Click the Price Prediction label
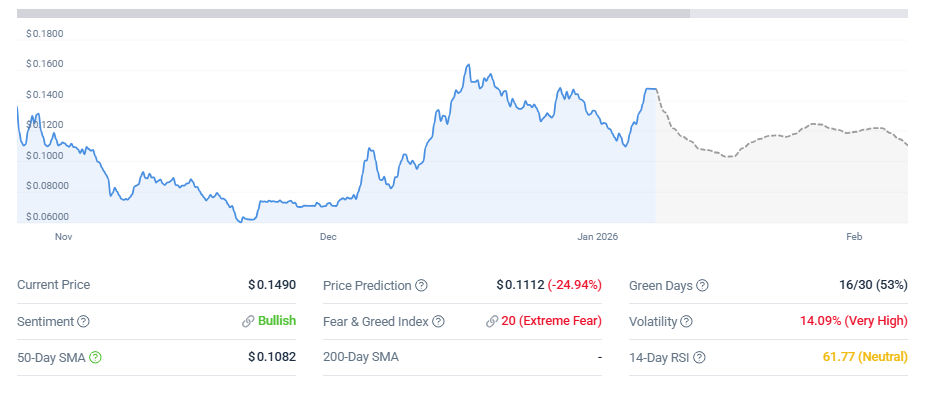The image size is (931, 394). point(367,285)
